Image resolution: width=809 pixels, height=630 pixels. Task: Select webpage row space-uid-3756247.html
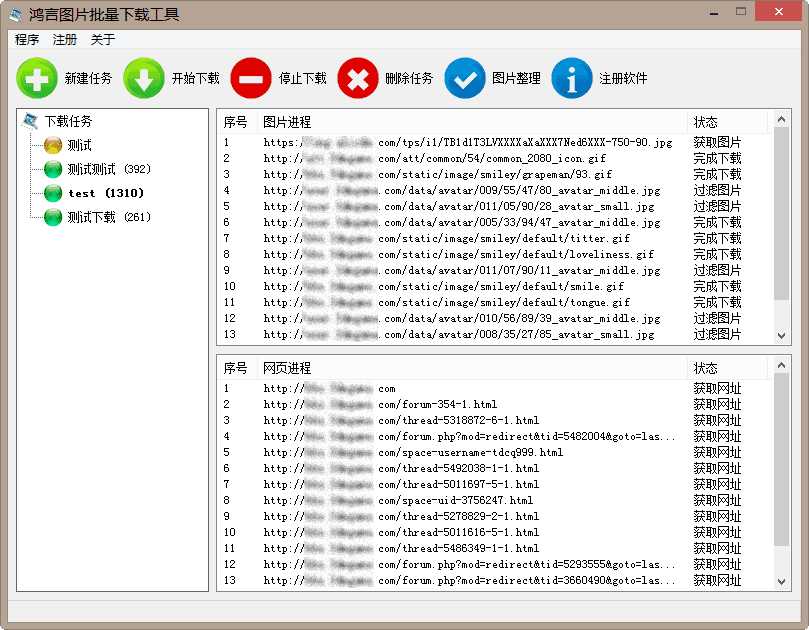point(495,500)
